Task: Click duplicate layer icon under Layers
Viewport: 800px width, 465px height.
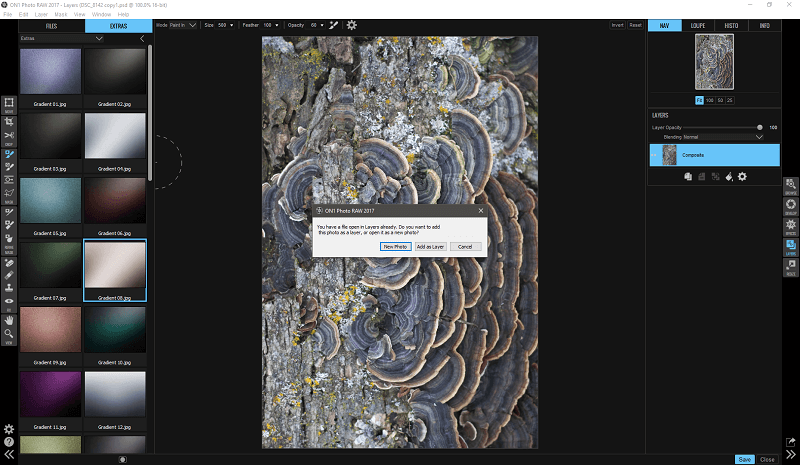Action: click(688, 177)
